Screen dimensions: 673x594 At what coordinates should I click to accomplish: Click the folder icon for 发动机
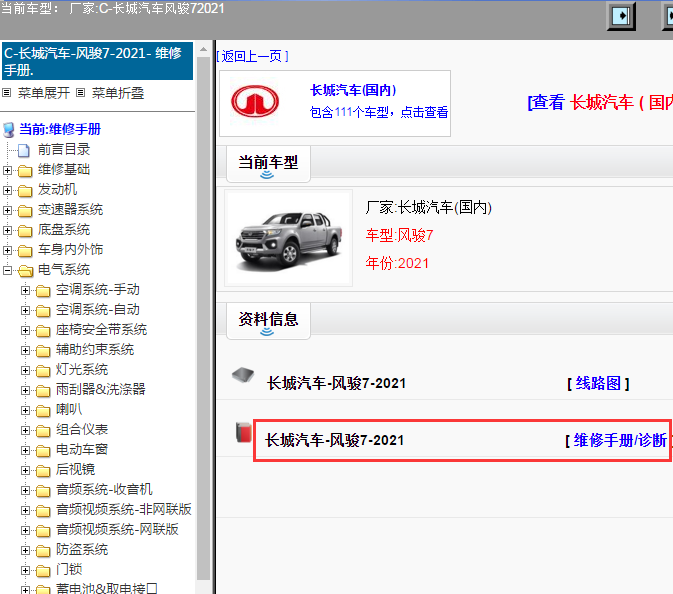point(25,191)
